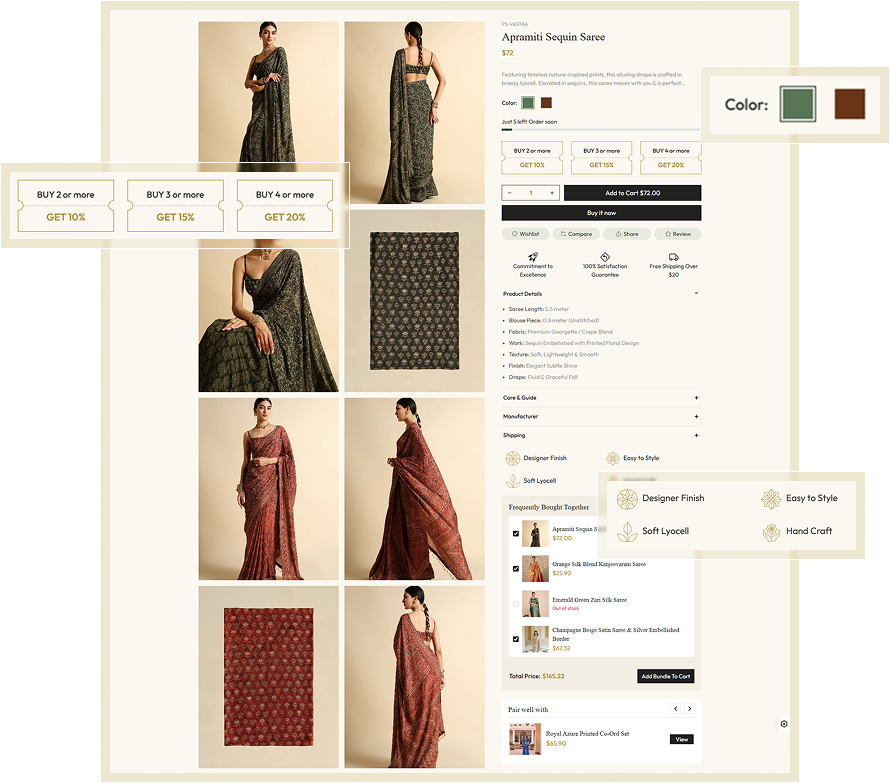
Task: Click the Hand Craft icon in the enlarged callout
Action: tap(771, 532)
